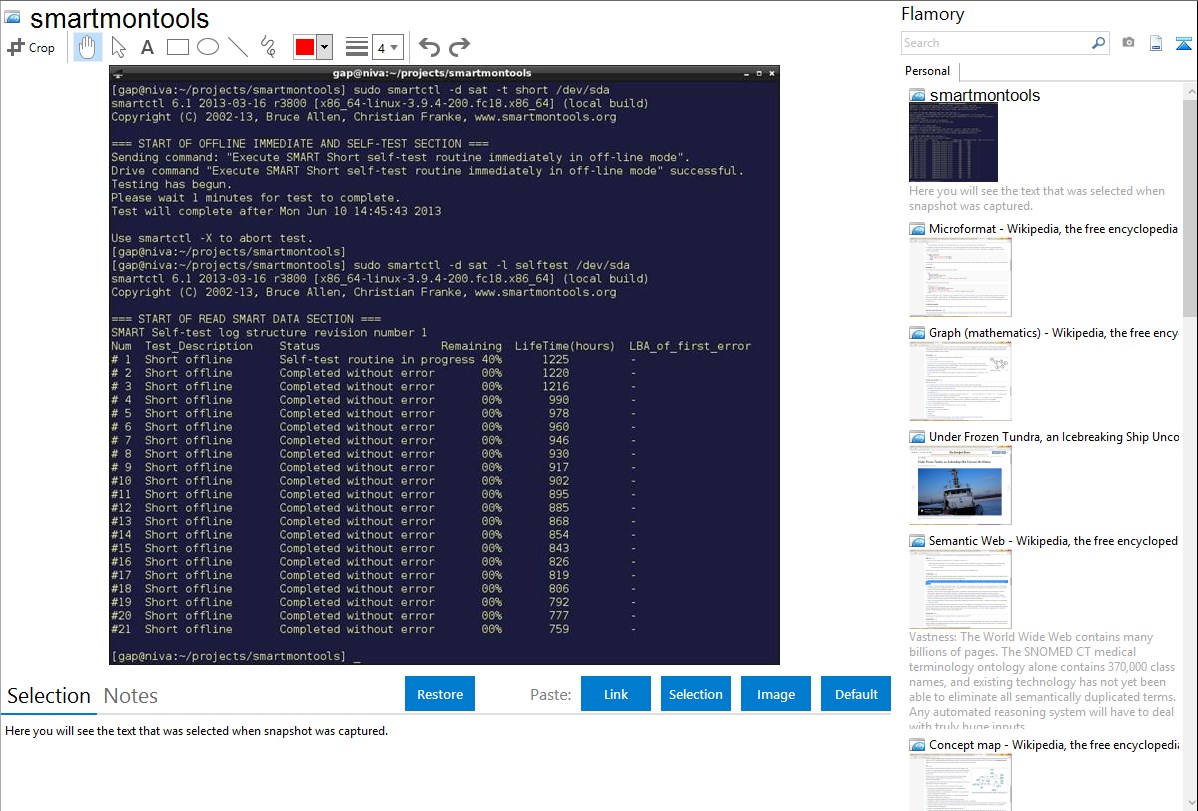Image resolution: width=1198 pixels, height=811 pixels.
Task: Select the freehand scribble tool
Action: 268,47
